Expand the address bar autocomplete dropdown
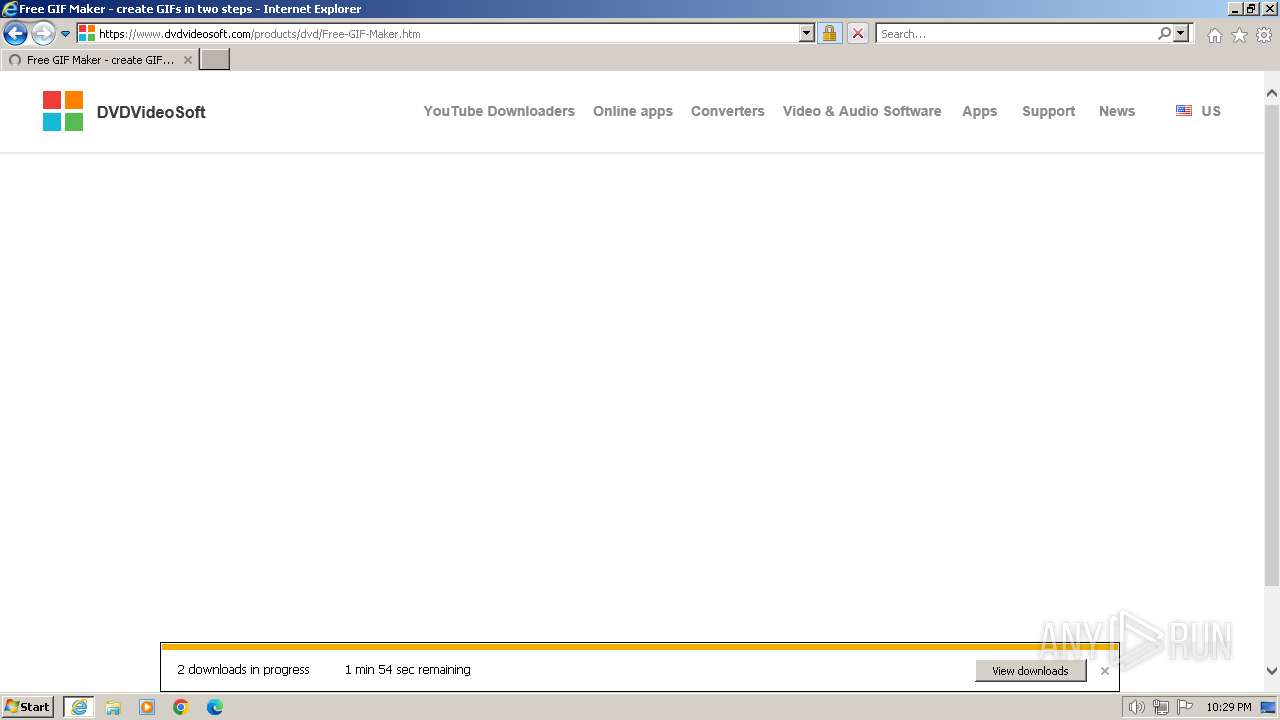This screenshot has height=720, width=1280. [x=807, y=33]
